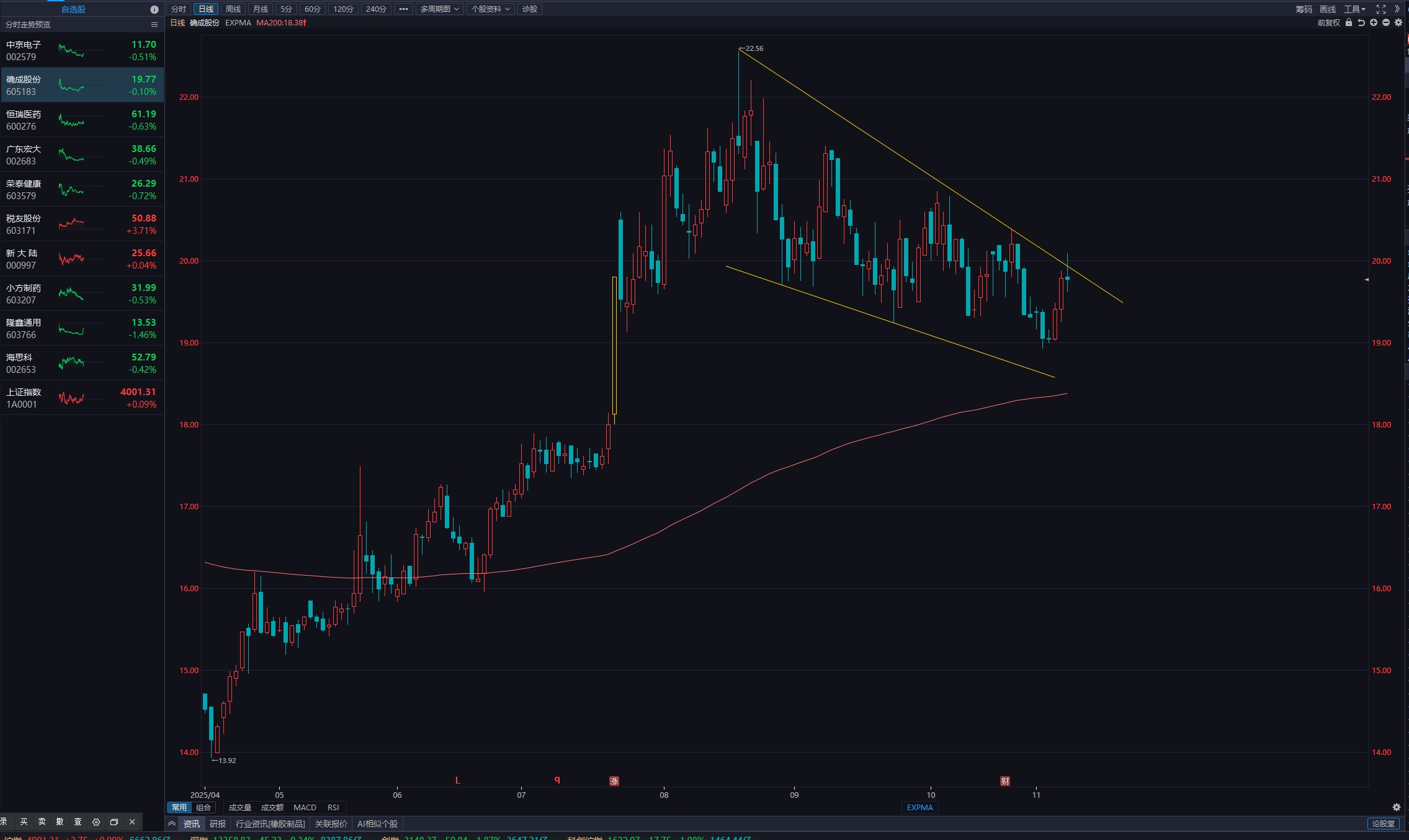
Task: Open the 工具 tools dropdown
Action: point(1354,9)
